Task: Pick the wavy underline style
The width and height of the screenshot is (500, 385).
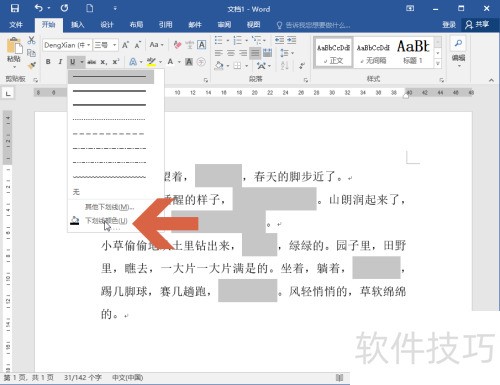Action: 109,177
